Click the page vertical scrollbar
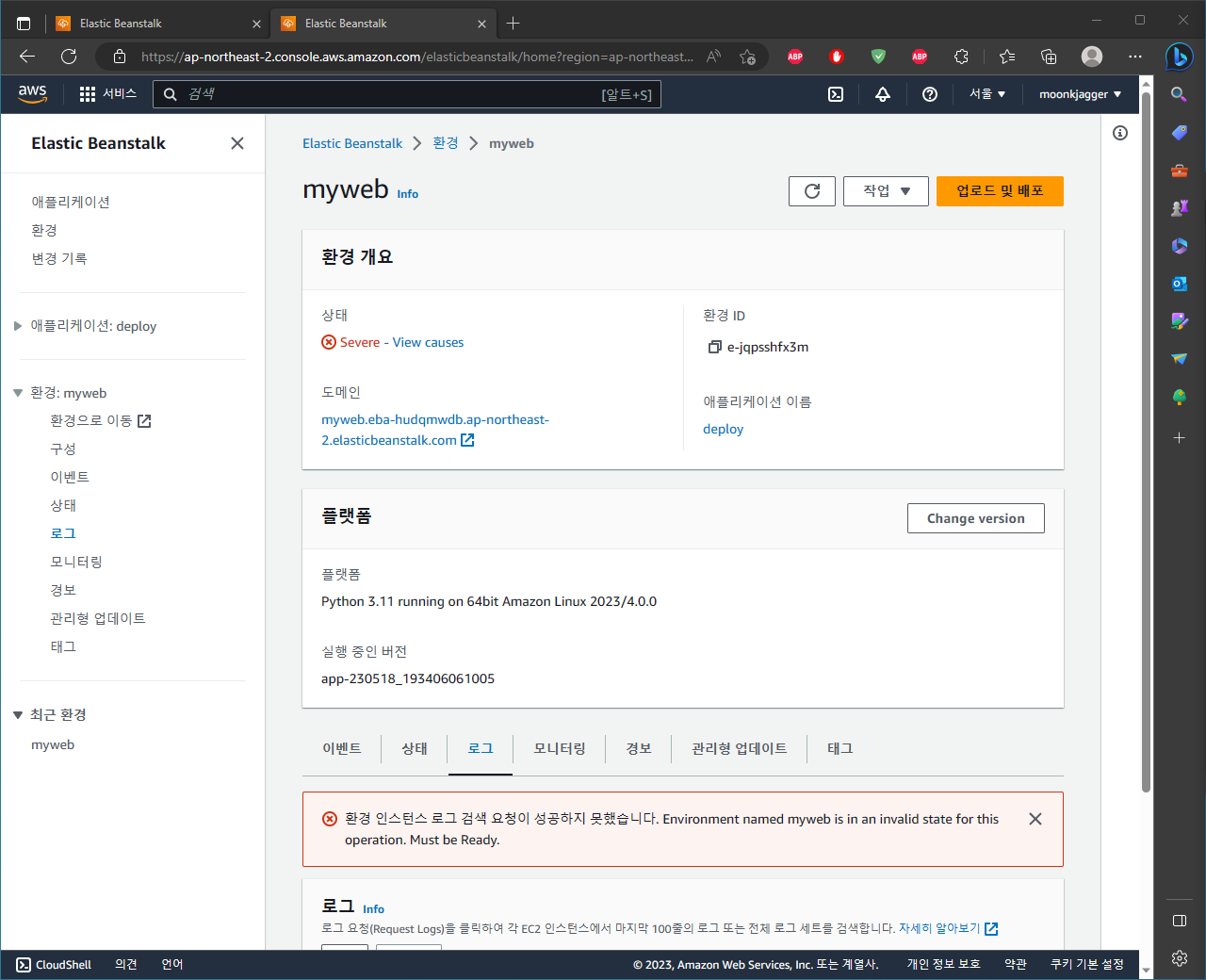 tap(1146, 443)
